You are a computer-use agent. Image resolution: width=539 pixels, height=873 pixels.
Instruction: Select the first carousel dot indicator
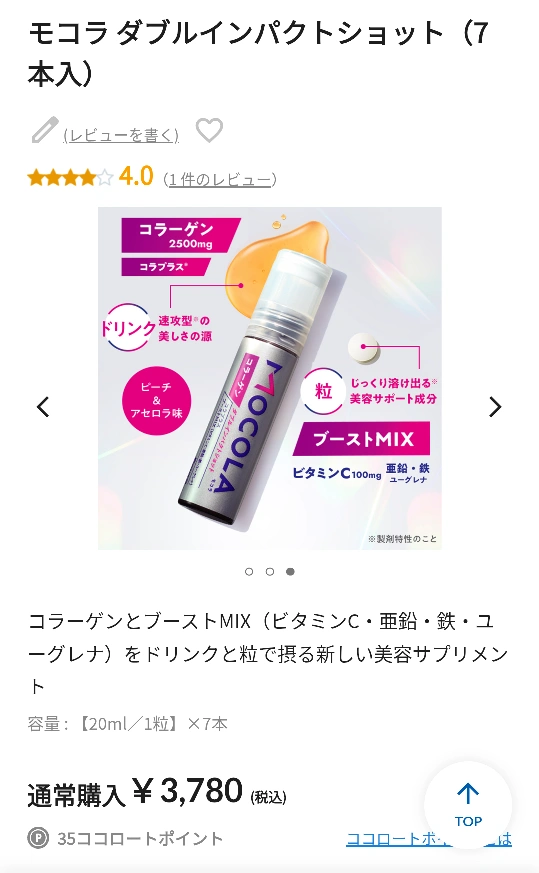[x=249, y=572]
